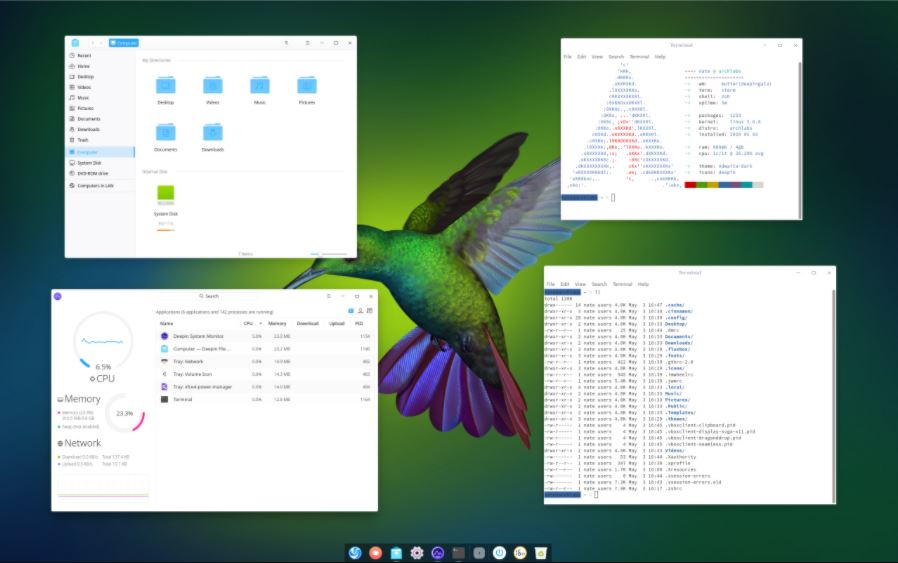The height and width of the screenshot is (563, 898).
Task: Click the Memory usage ring in System Monitor
Action: [125, 412]
